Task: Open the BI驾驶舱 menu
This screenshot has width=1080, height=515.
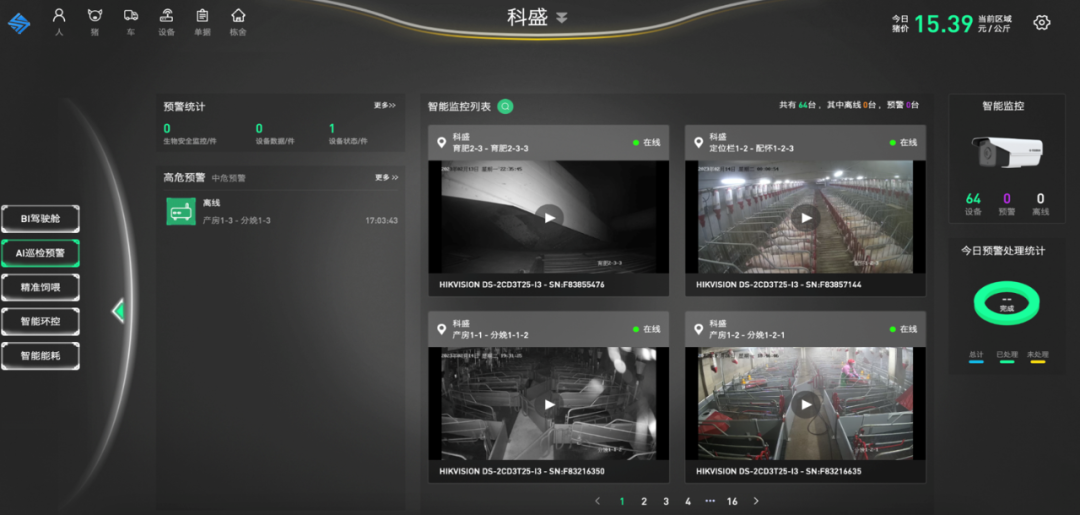Action: (x=40, y=219)
